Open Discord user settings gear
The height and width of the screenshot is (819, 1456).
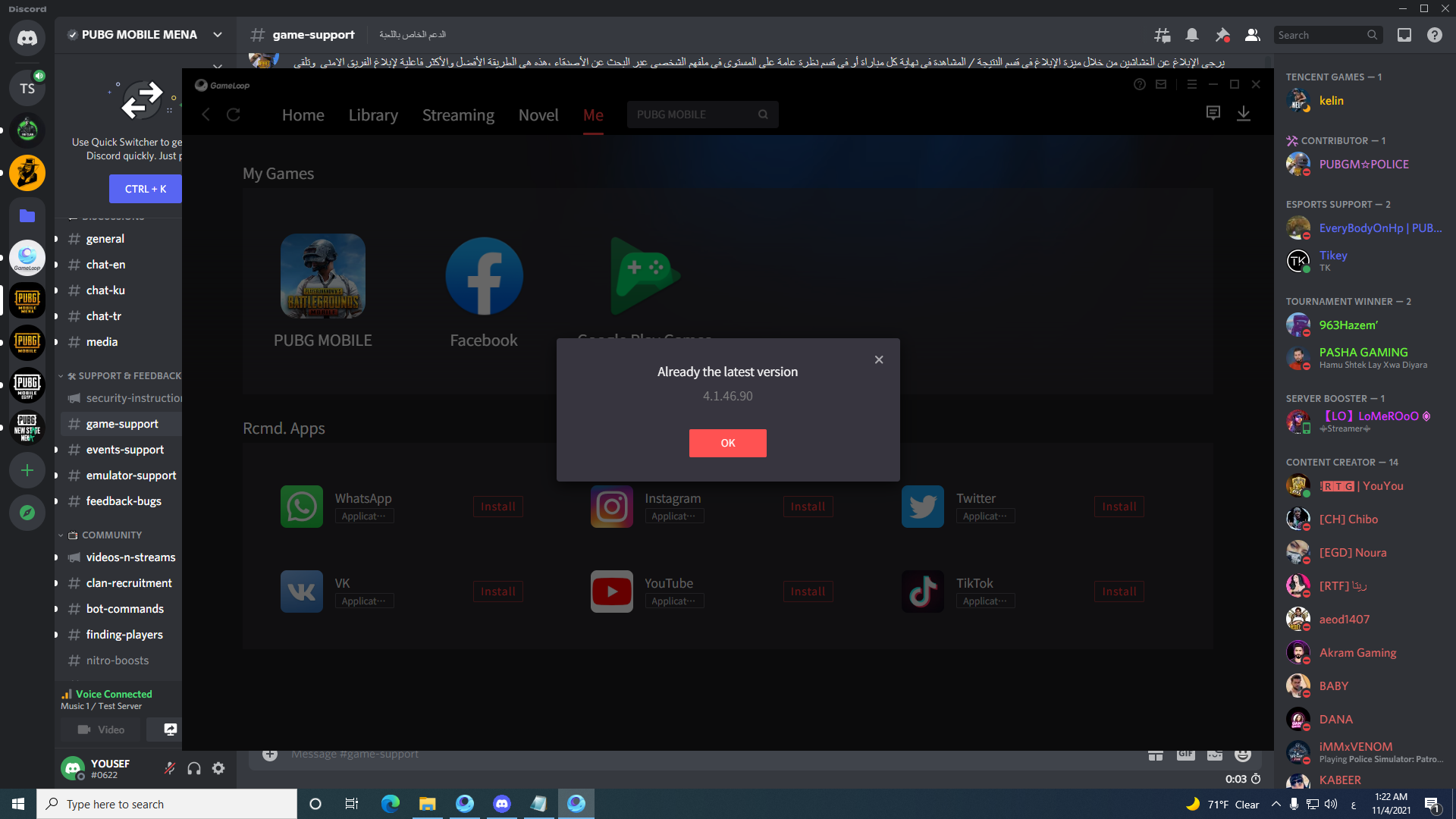tap(218, 768)
